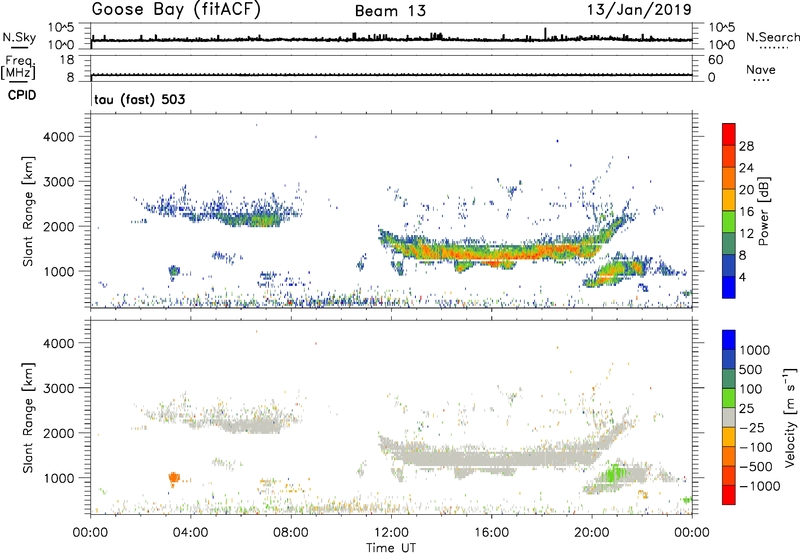Click the "-25" label on Velocity colorbar
Screen dimensions: 800x554
tap(752, 427)
